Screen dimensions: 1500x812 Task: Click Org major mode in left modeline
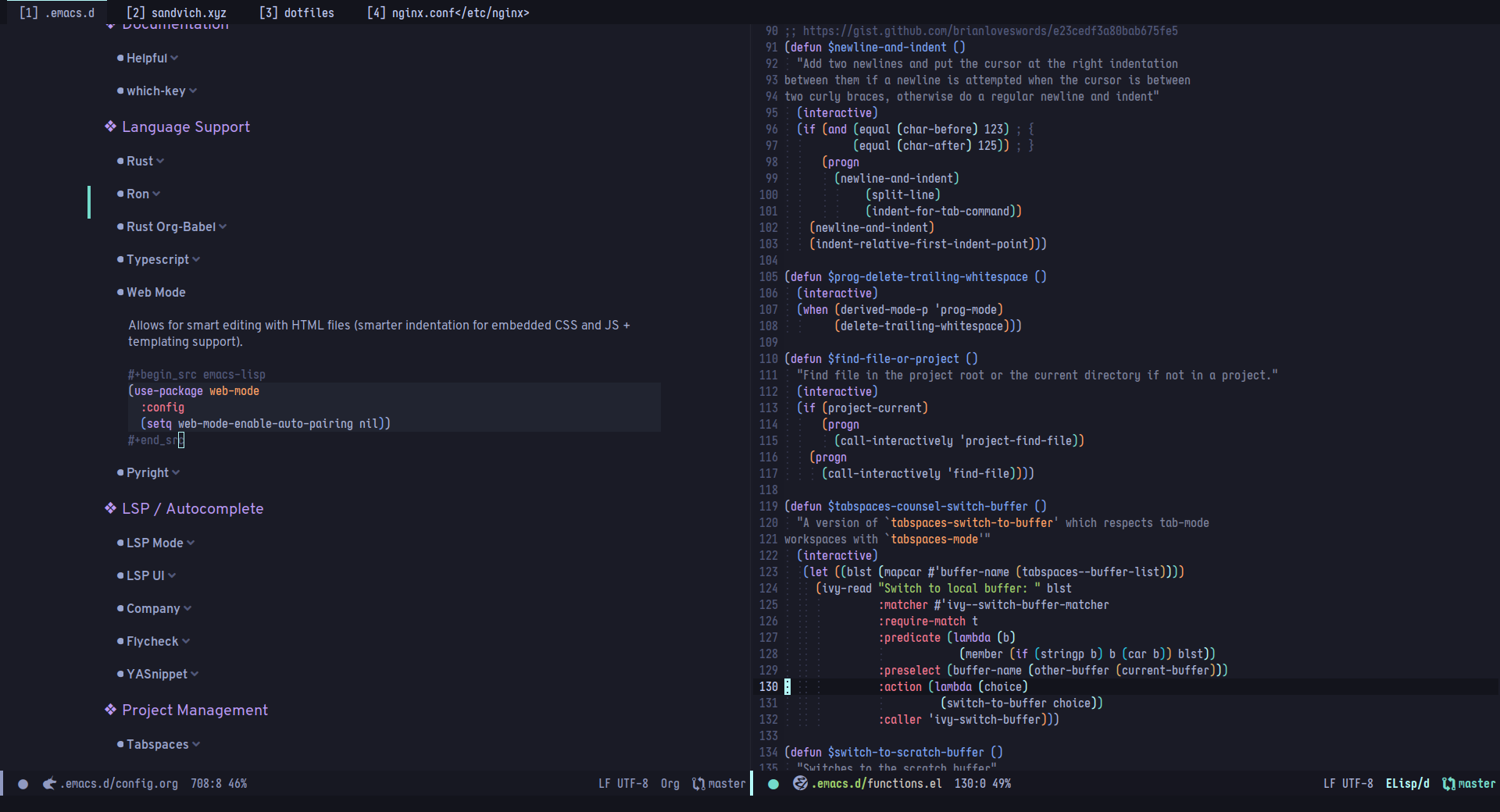(670, 784)
